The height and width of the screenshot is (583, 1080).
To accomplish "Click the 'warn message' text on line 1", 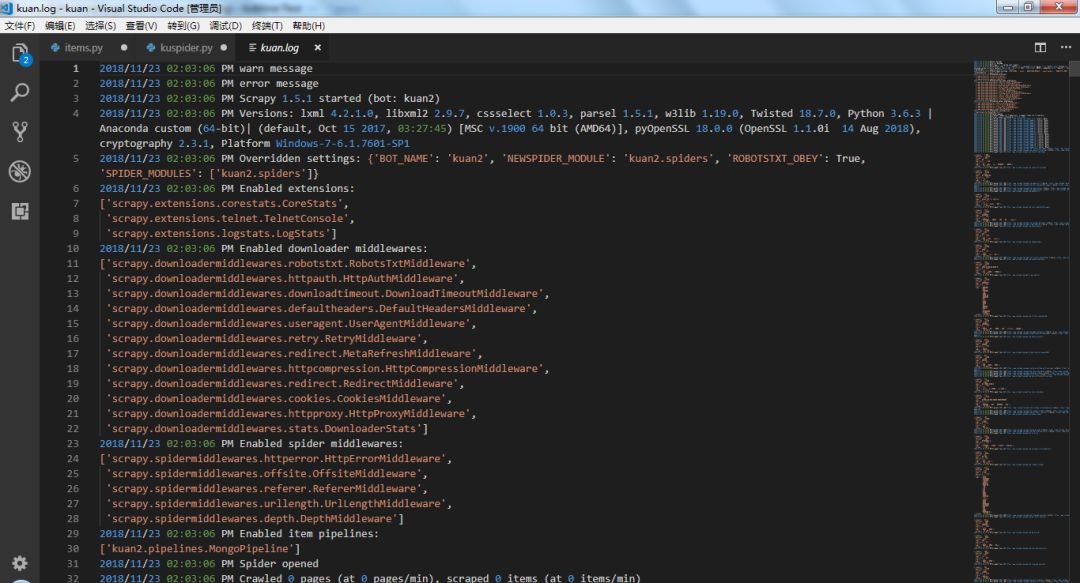I will click(276, 68).
